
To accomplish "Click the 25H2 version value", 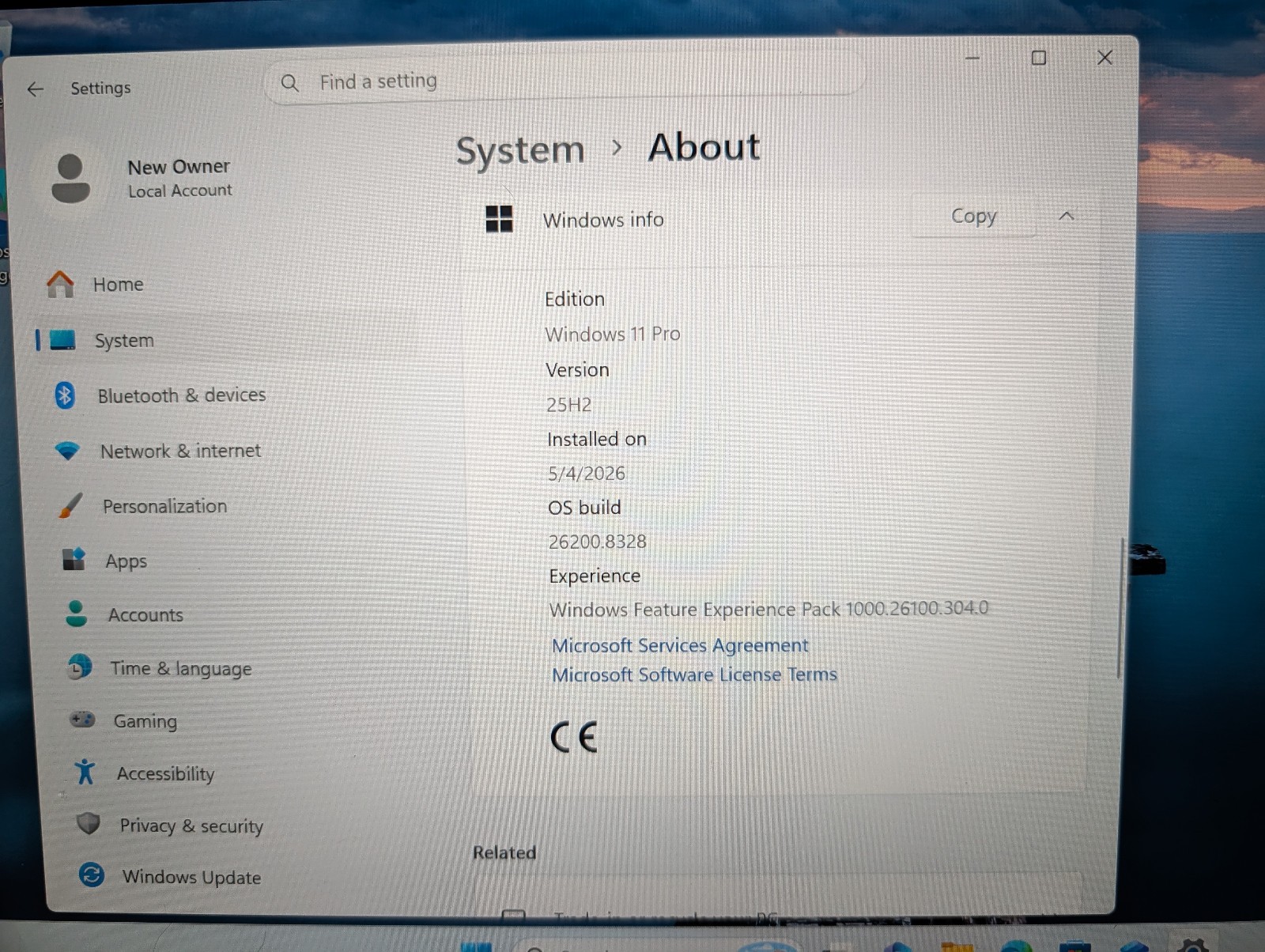I will point(569,405).
